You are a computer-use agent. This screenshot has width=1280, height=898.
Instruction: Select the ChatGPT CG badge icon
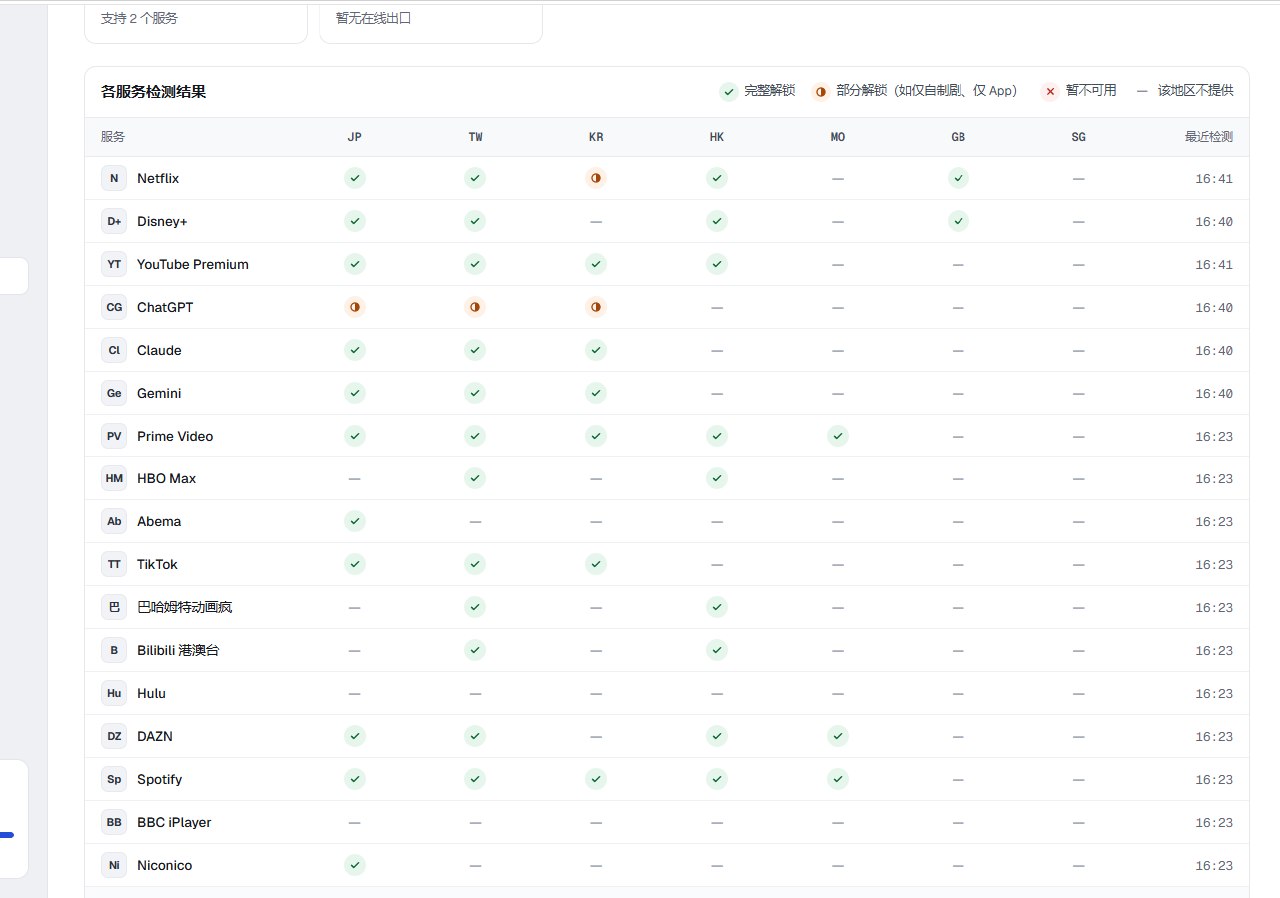(x=114, y=307)
